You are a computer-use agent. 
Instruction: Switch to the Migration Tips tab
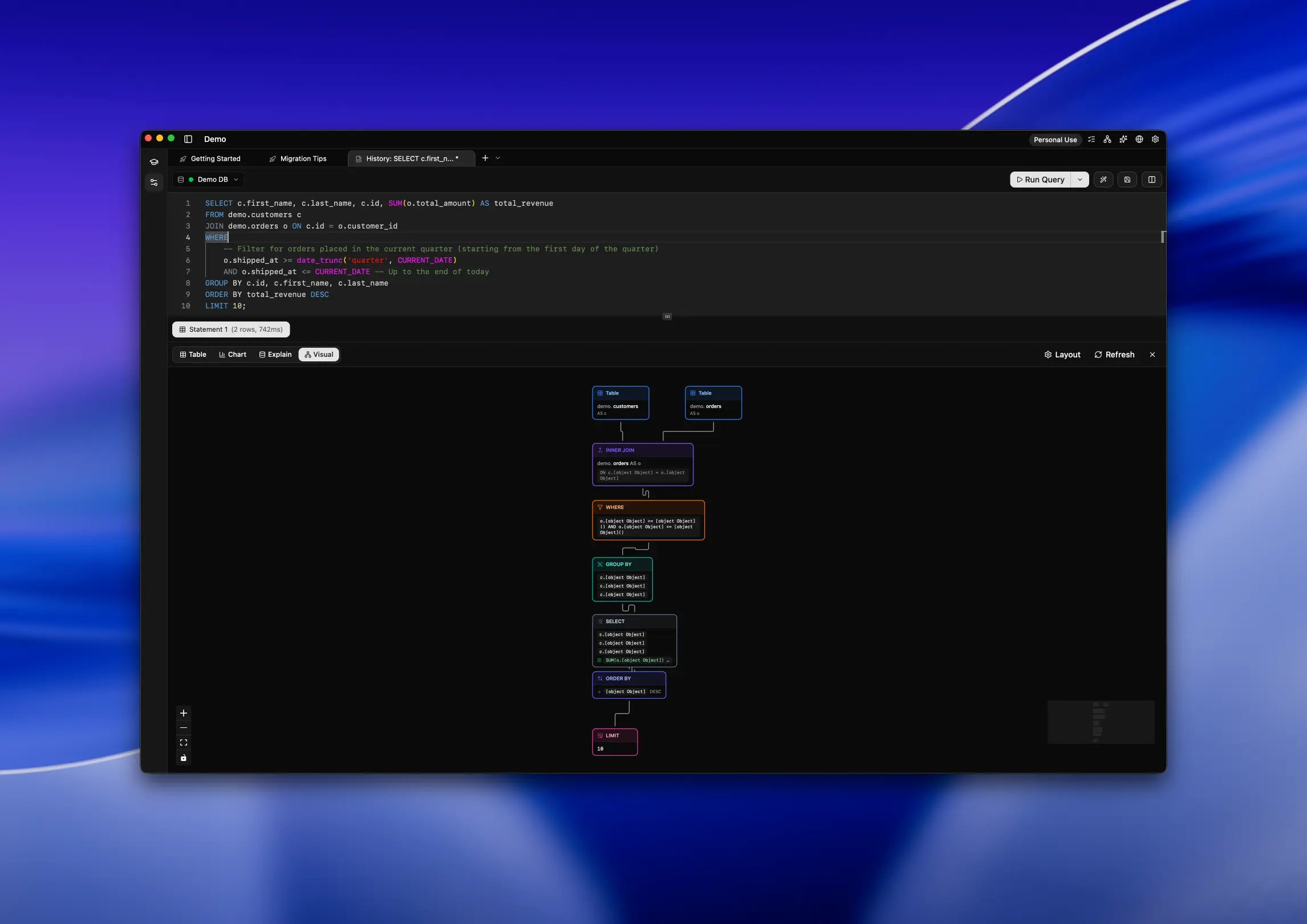click(x=298, y=158)
